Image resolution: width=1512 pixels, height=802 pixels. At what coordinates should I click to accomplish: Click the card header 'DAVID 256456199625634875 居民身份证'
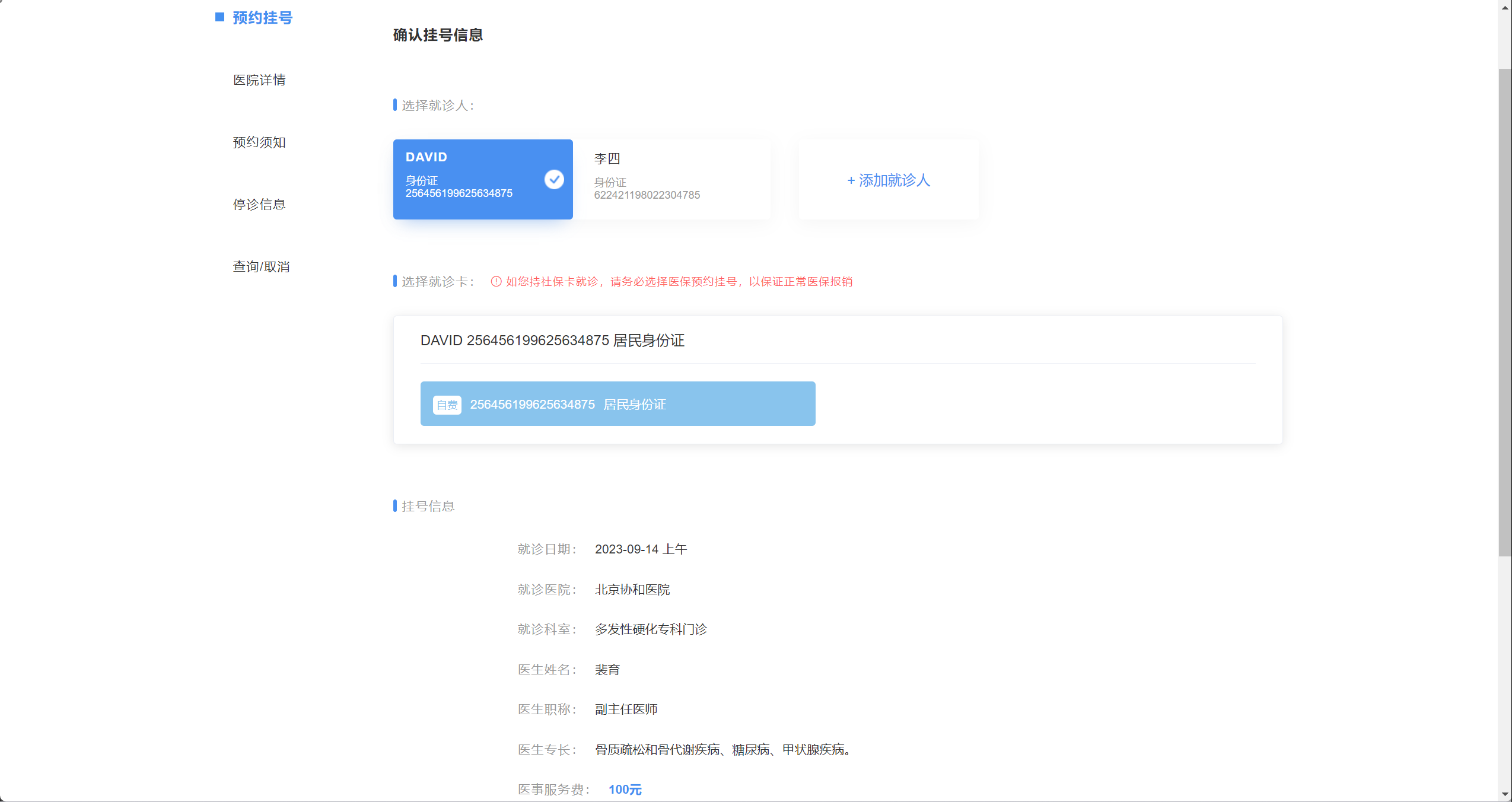click(x=552, y=340)
